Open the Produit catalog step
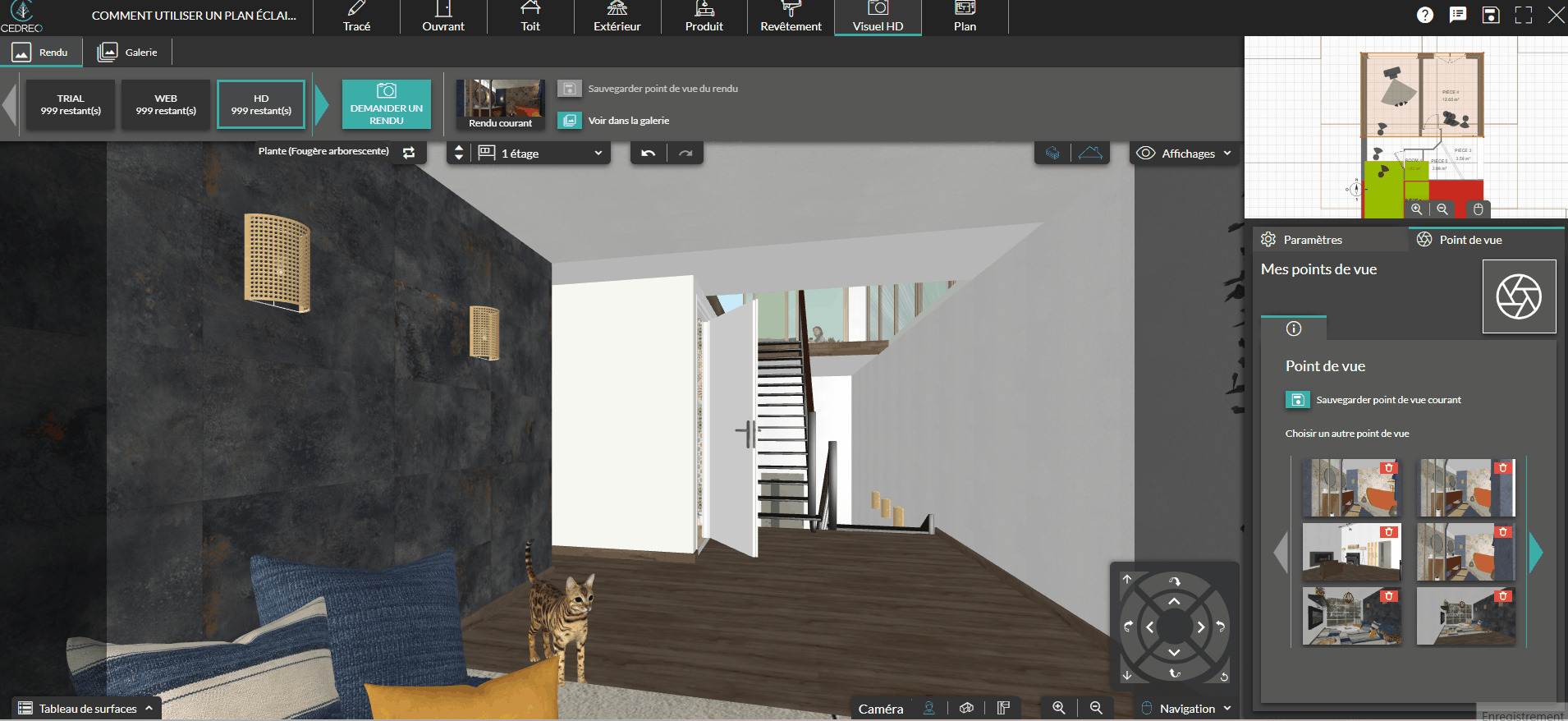The image size is (1568, 721). coord(704,17)
